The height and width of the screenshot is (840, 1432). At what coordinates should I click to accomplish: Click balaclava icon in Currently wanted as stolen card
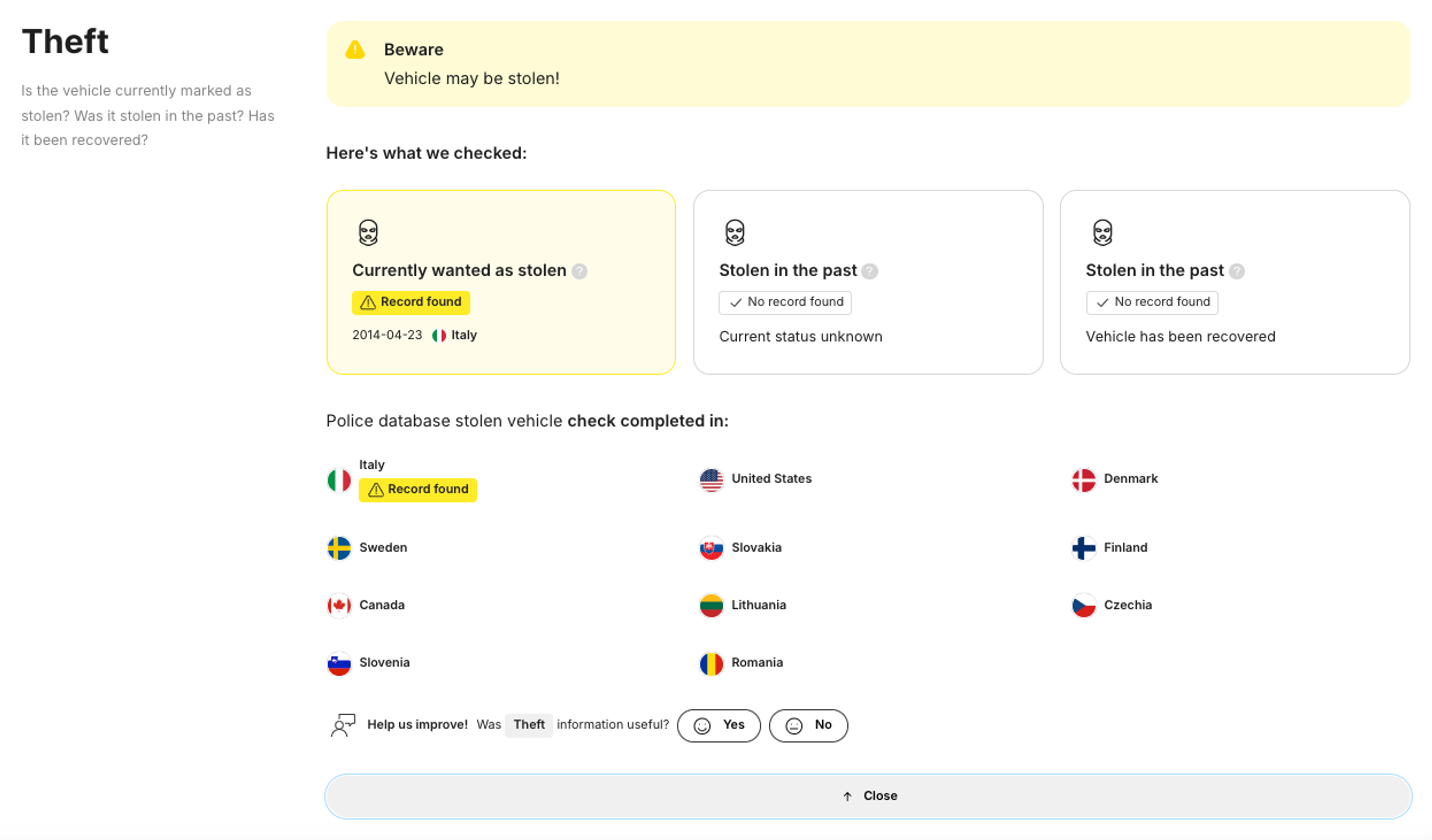point(368,232)
